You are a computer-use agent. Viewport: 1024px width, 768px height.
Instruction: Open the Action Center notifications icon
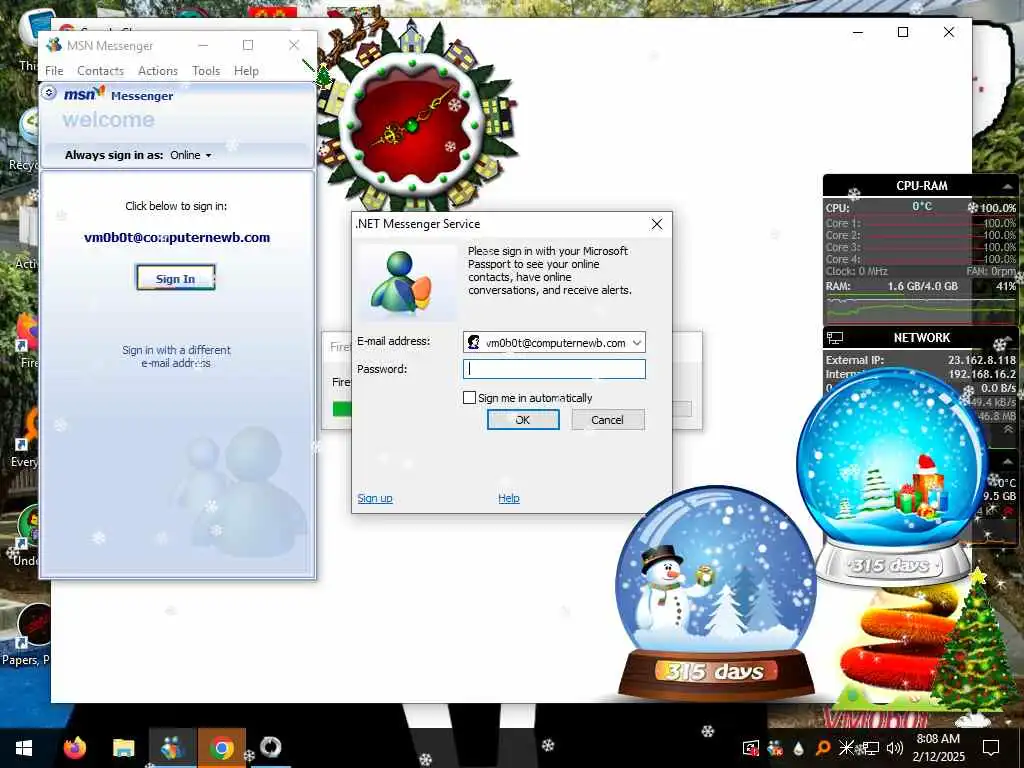[x=991, y=748]
